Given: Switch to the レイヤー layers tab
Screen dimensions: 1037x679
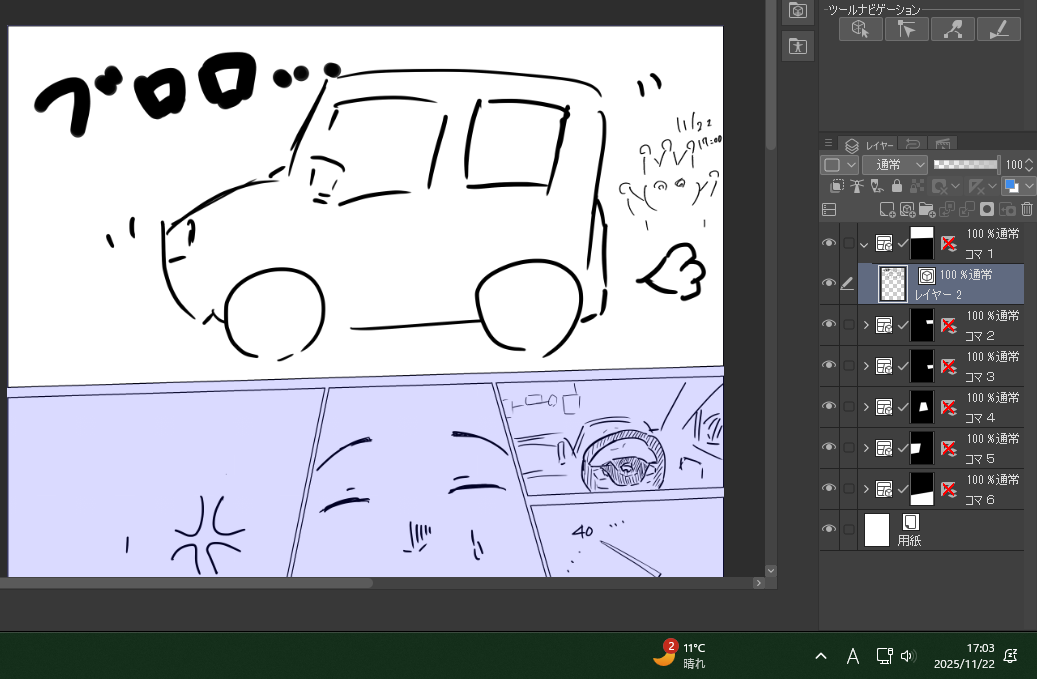Looking at the screenshot, I should click(x=870, y=145).
